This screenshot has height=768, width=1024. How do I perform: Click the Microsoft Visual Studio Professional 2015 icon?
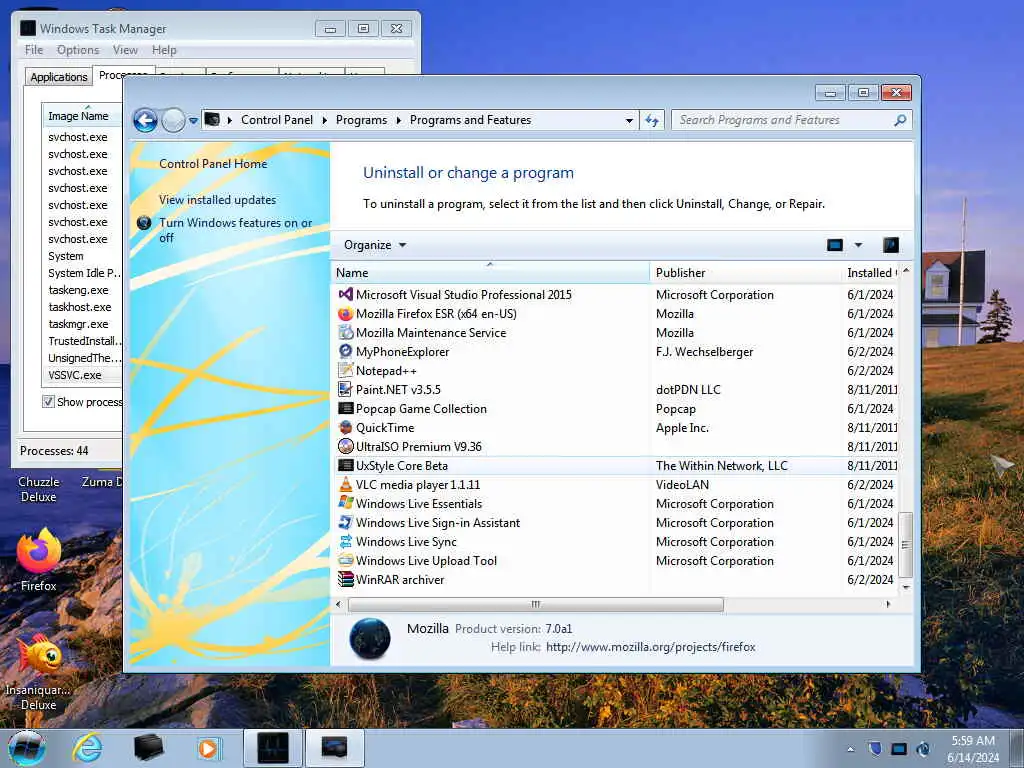[345, 295]
